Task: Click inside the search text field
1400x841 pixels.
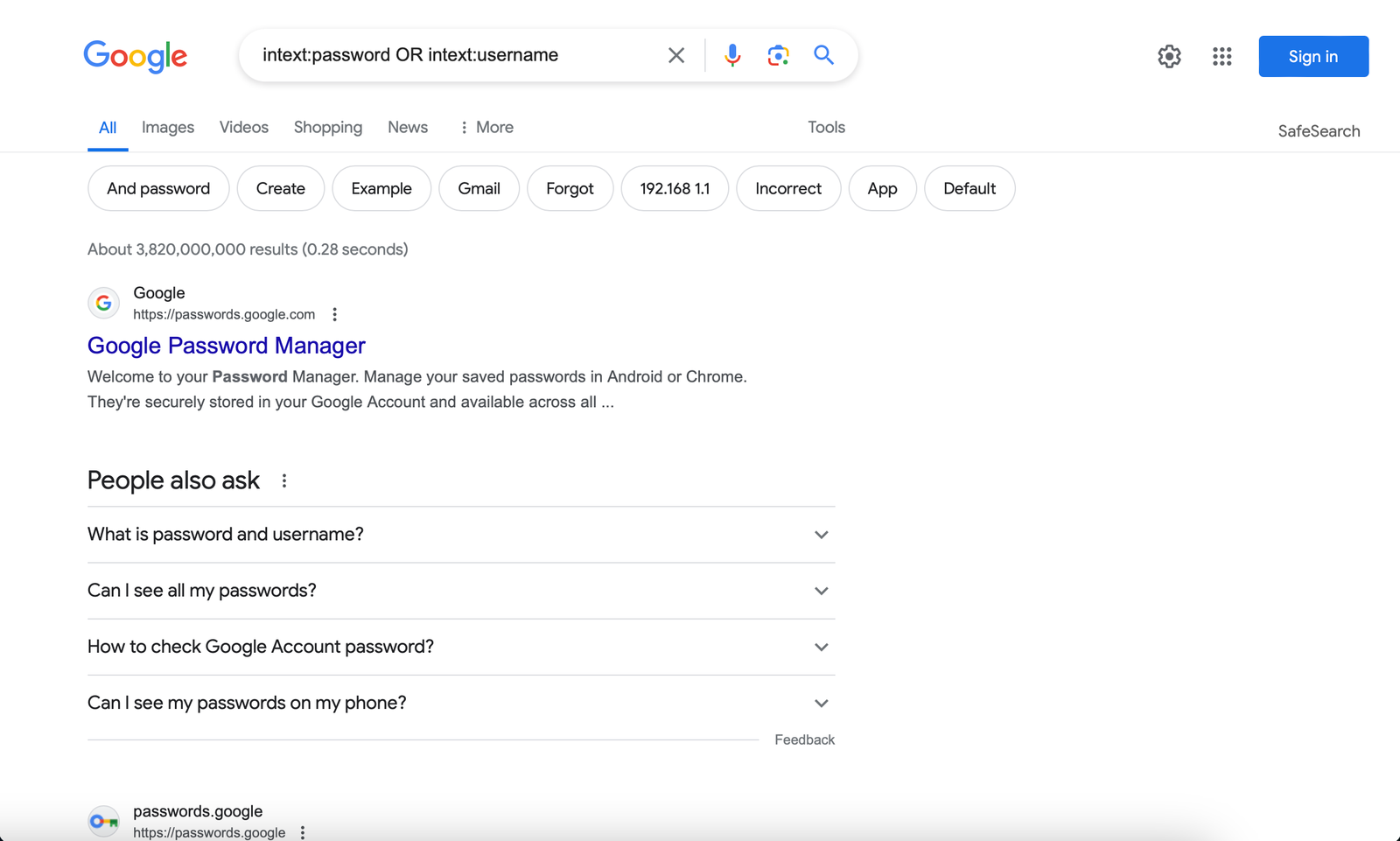Action: (455, 55)
